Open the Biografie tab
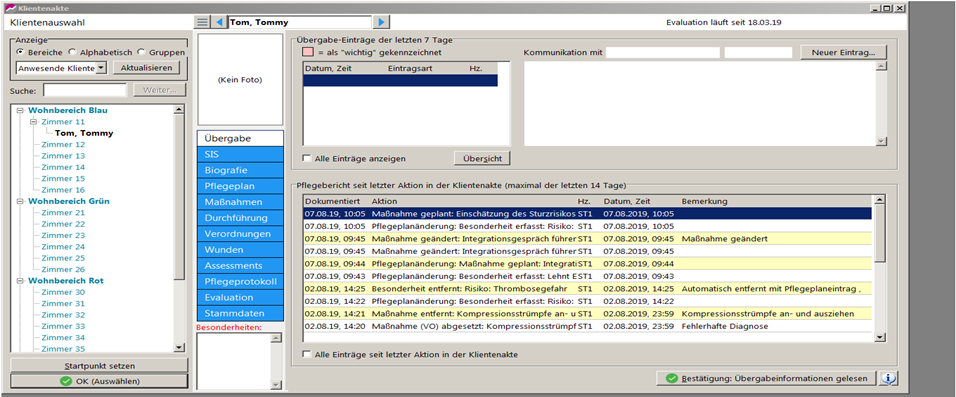 [240, 170]
